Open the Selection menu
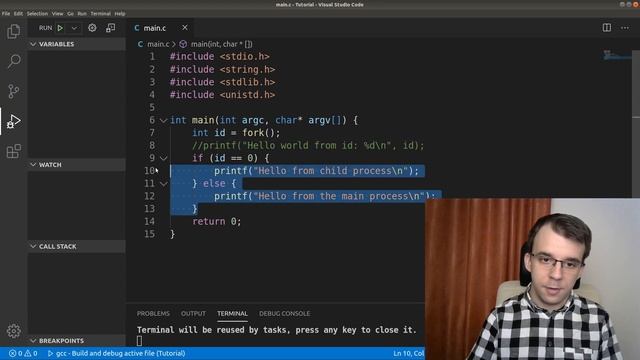This screenshot has width=640, height=360. tap(37, 13)
